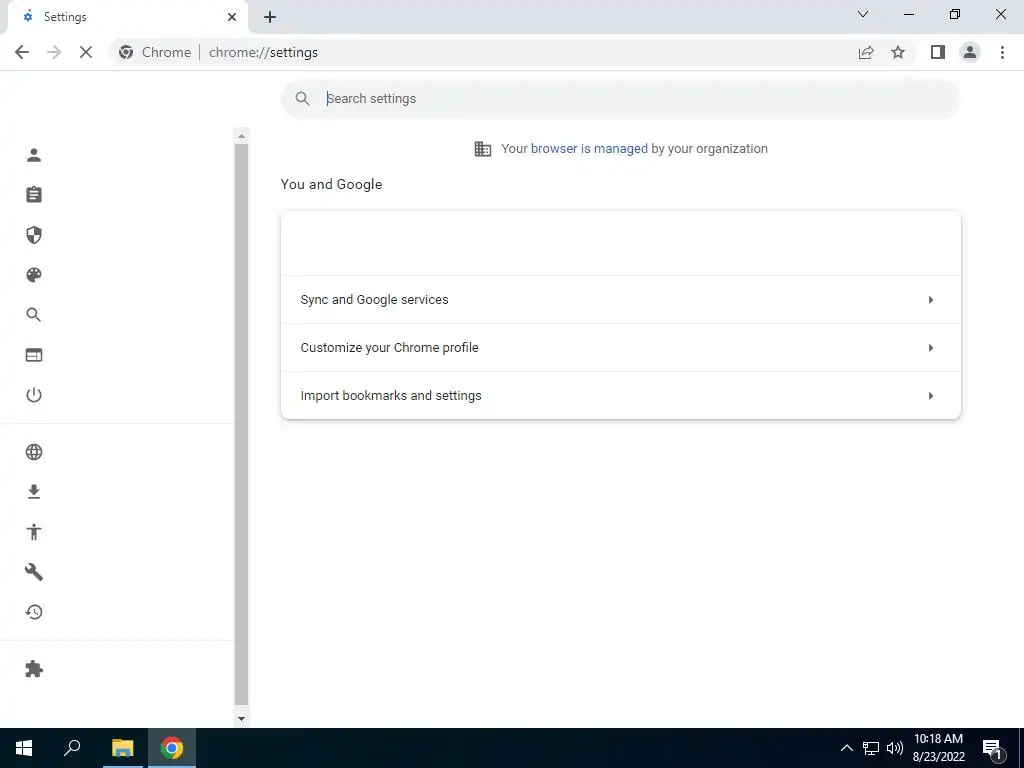
Task: Click the browser back arrow
Action: [x=22, y=52]
